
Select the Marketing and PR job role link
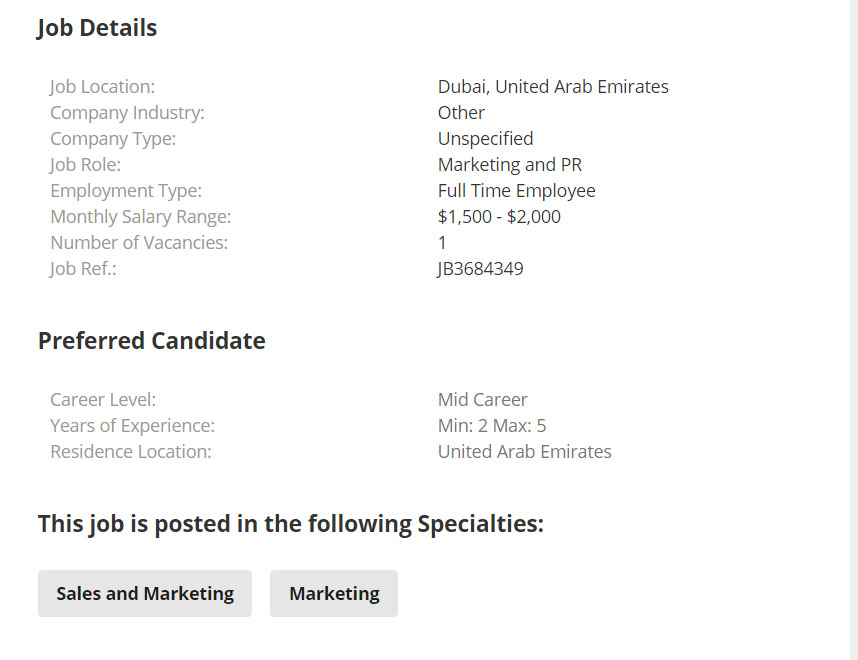click(510, 164)
